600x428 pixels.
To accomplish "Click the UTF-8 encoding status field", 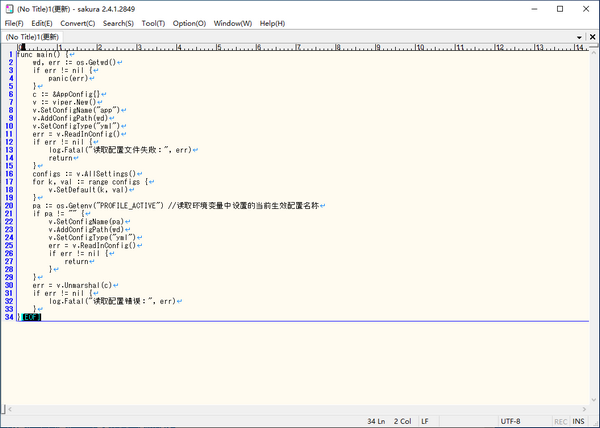I will pyautogui.click(x=510, y=421).
